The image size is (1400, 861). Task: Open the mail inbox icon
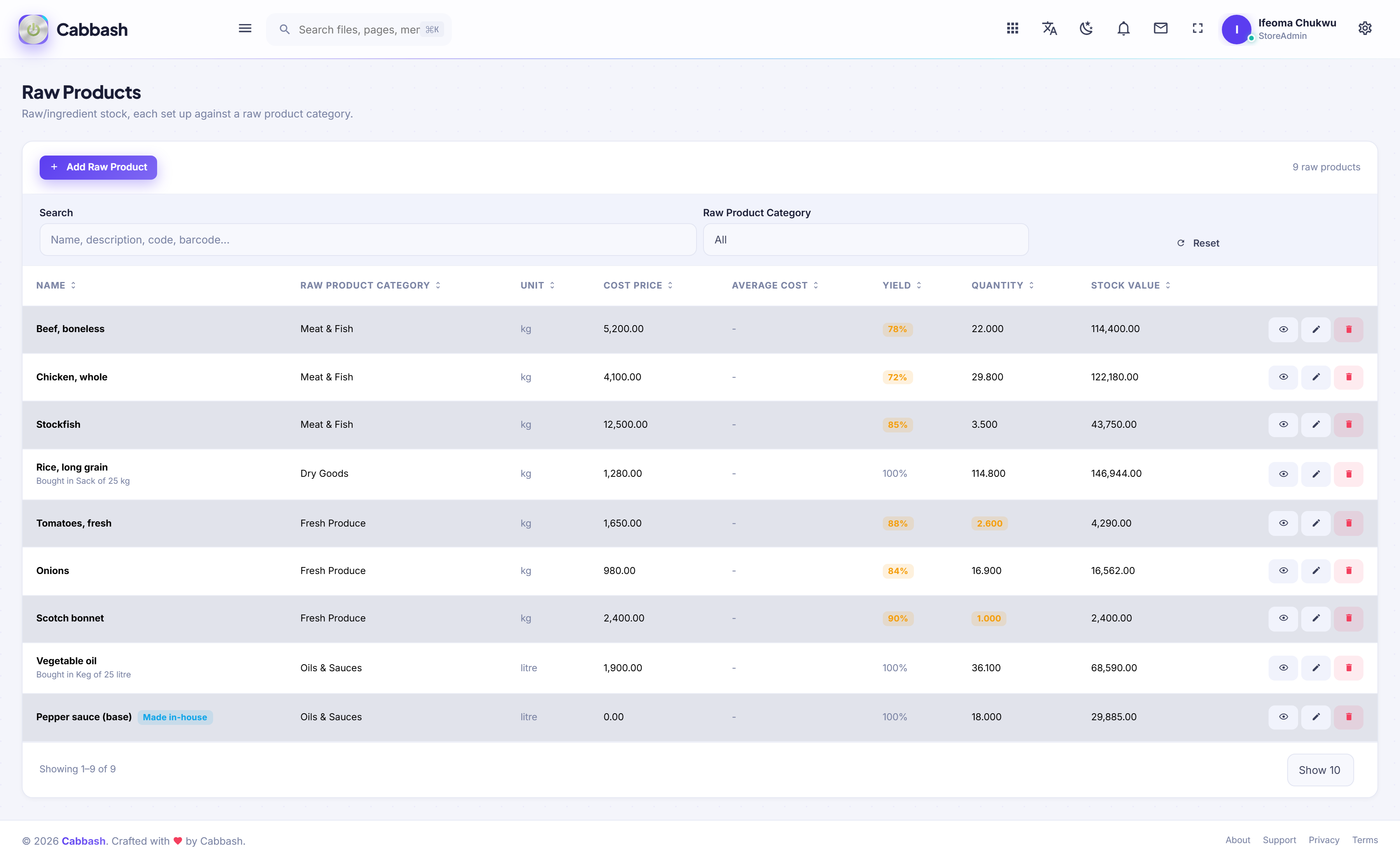[1160, 28]
